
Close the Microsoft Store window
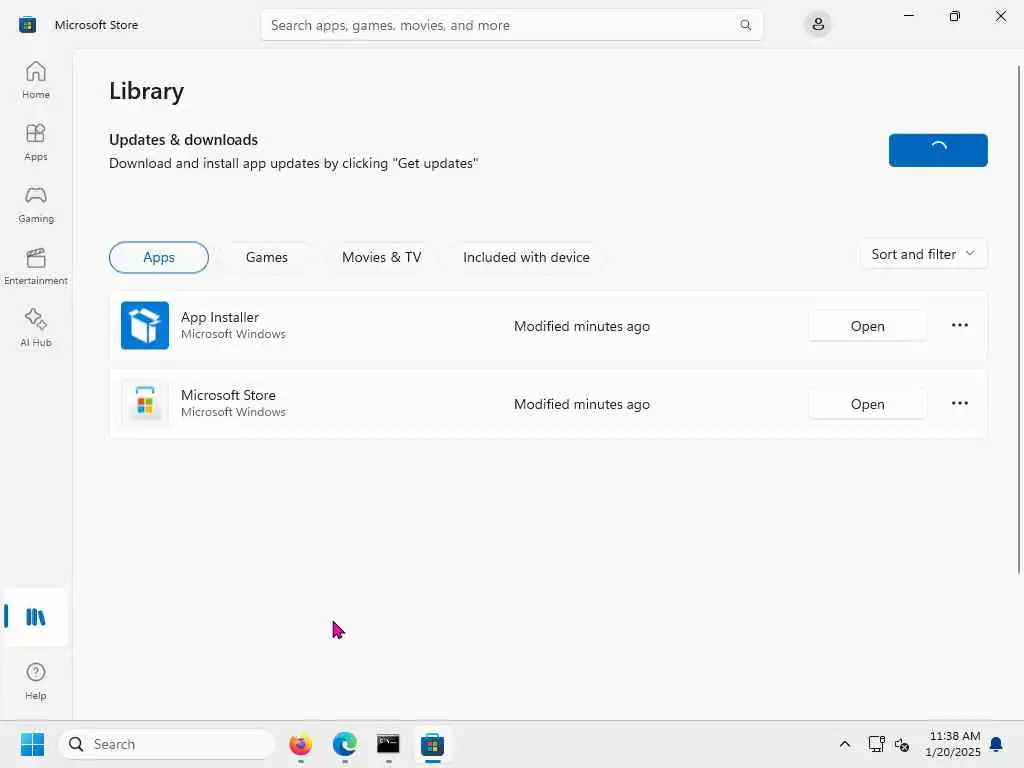pyautogui.click(x=1000, y=16)
